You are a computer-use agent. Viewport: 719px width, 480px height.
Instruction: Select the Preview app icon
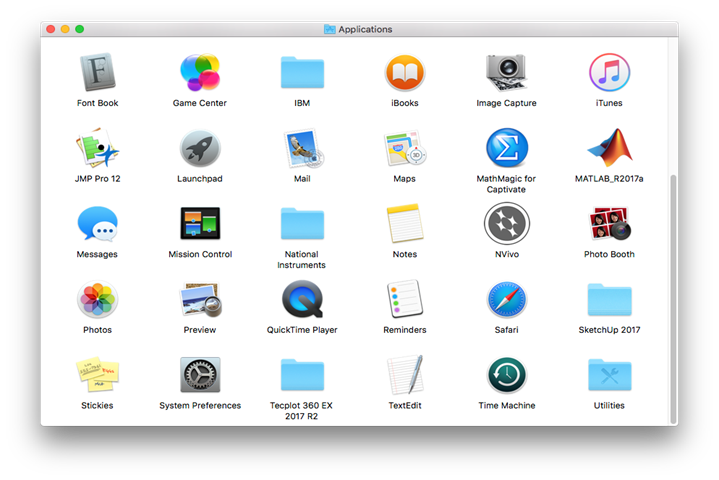(x=201, y=299)
